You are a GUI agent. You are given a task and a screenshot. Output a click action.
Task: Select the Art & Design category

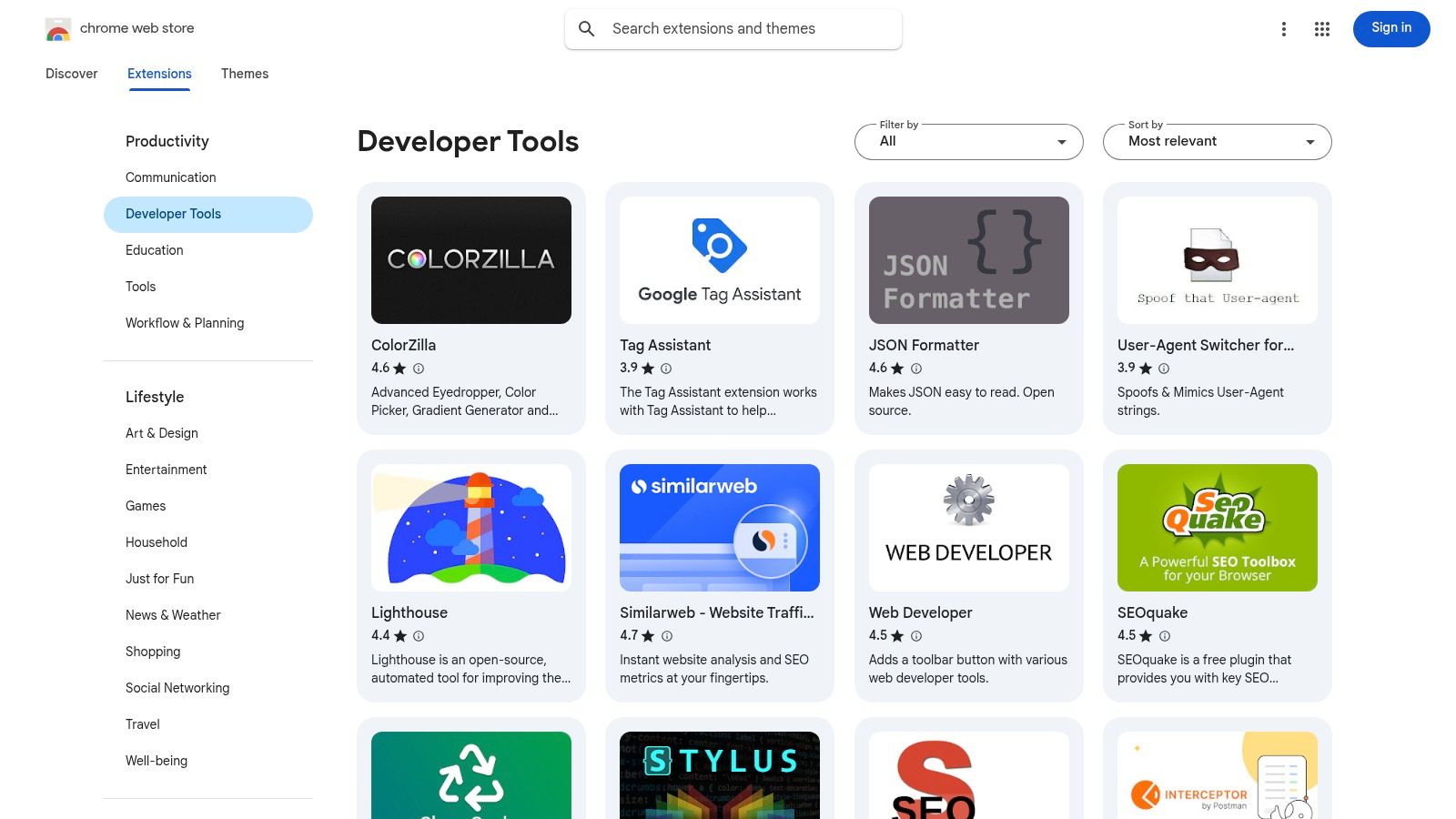tap(161, 433)
